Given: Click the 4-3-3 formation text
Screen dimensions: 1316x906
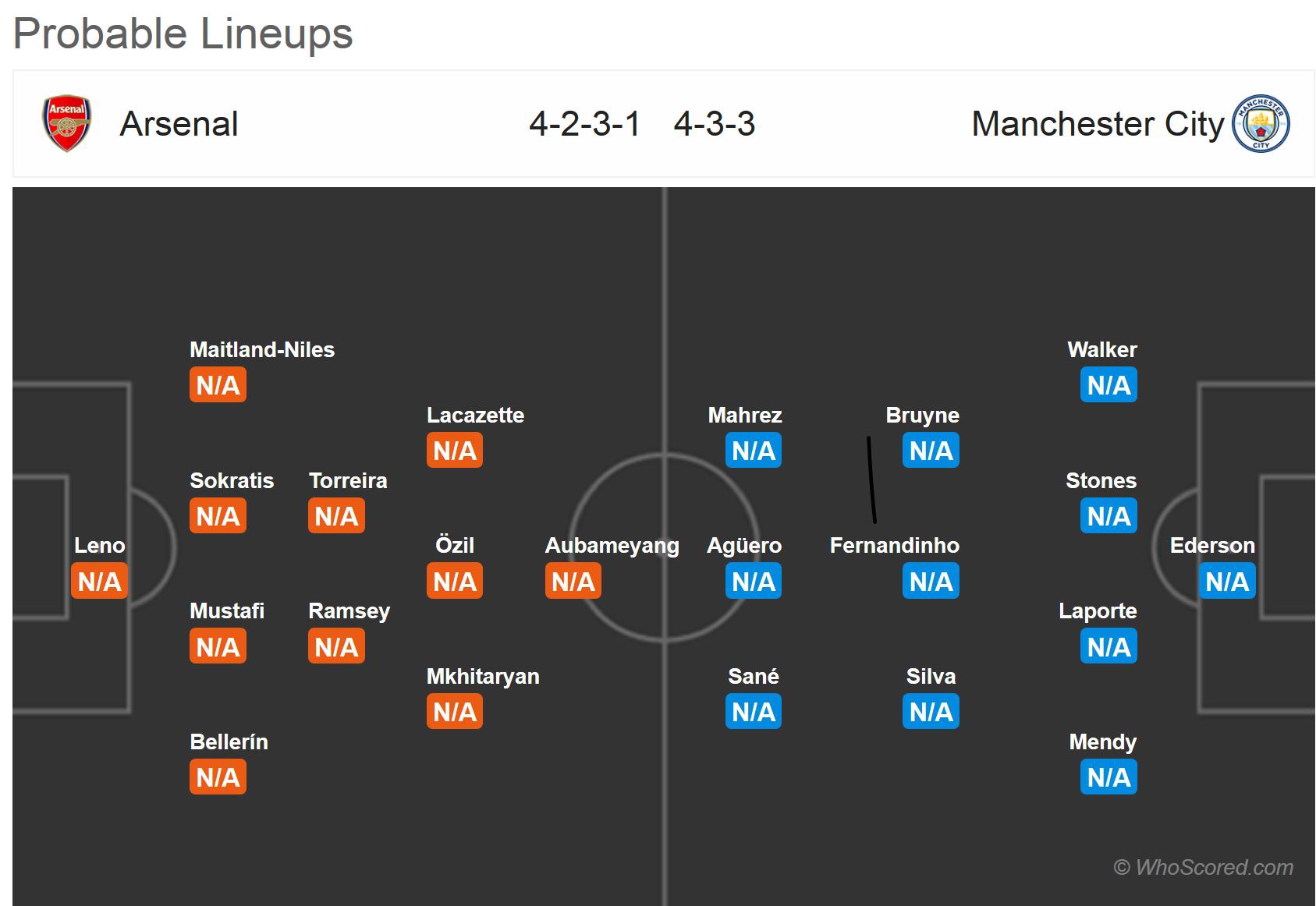Looking at the screenshot, I should [715, 124].
